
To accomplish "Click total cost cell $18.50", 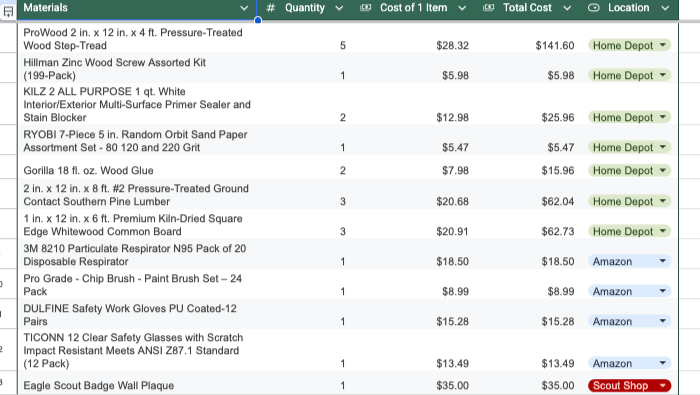I will click(x=558, y=261).
